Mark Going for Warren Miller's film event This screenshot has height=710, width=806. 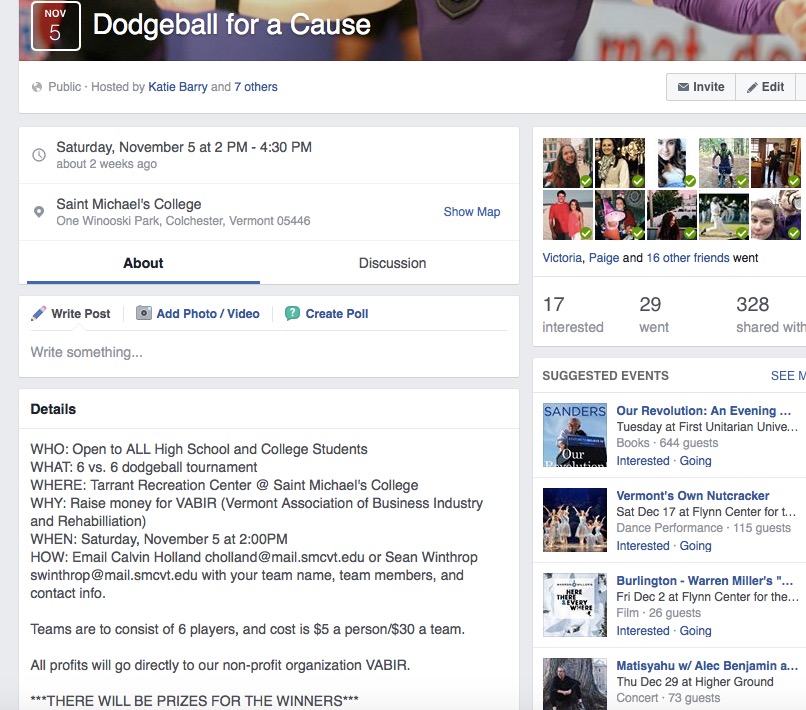point(695,630)
